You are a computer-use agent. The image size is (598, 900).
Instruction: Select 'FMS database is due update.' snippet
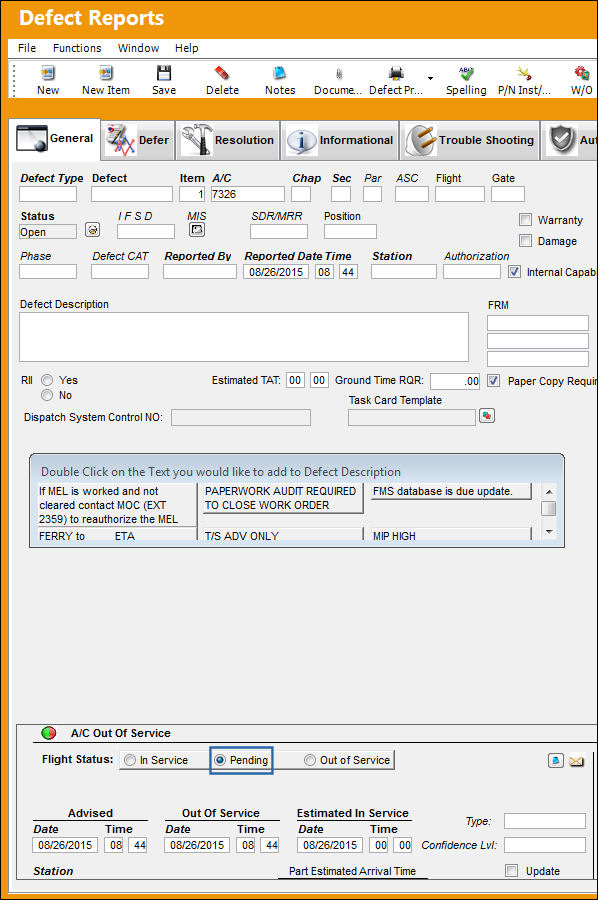tap(451, 491)
